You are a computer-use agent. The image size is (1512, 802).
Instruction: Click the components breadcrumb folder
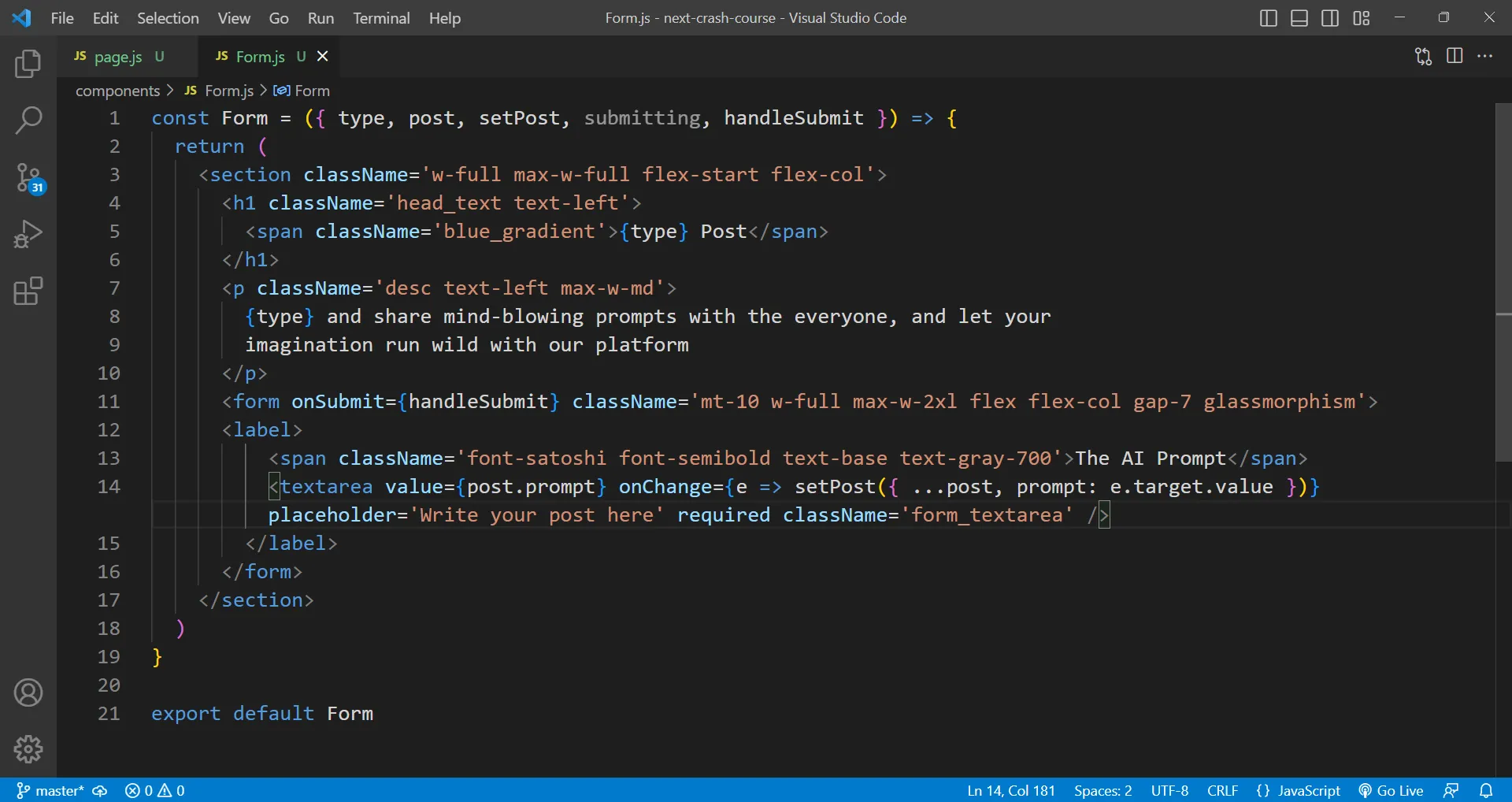117,91
